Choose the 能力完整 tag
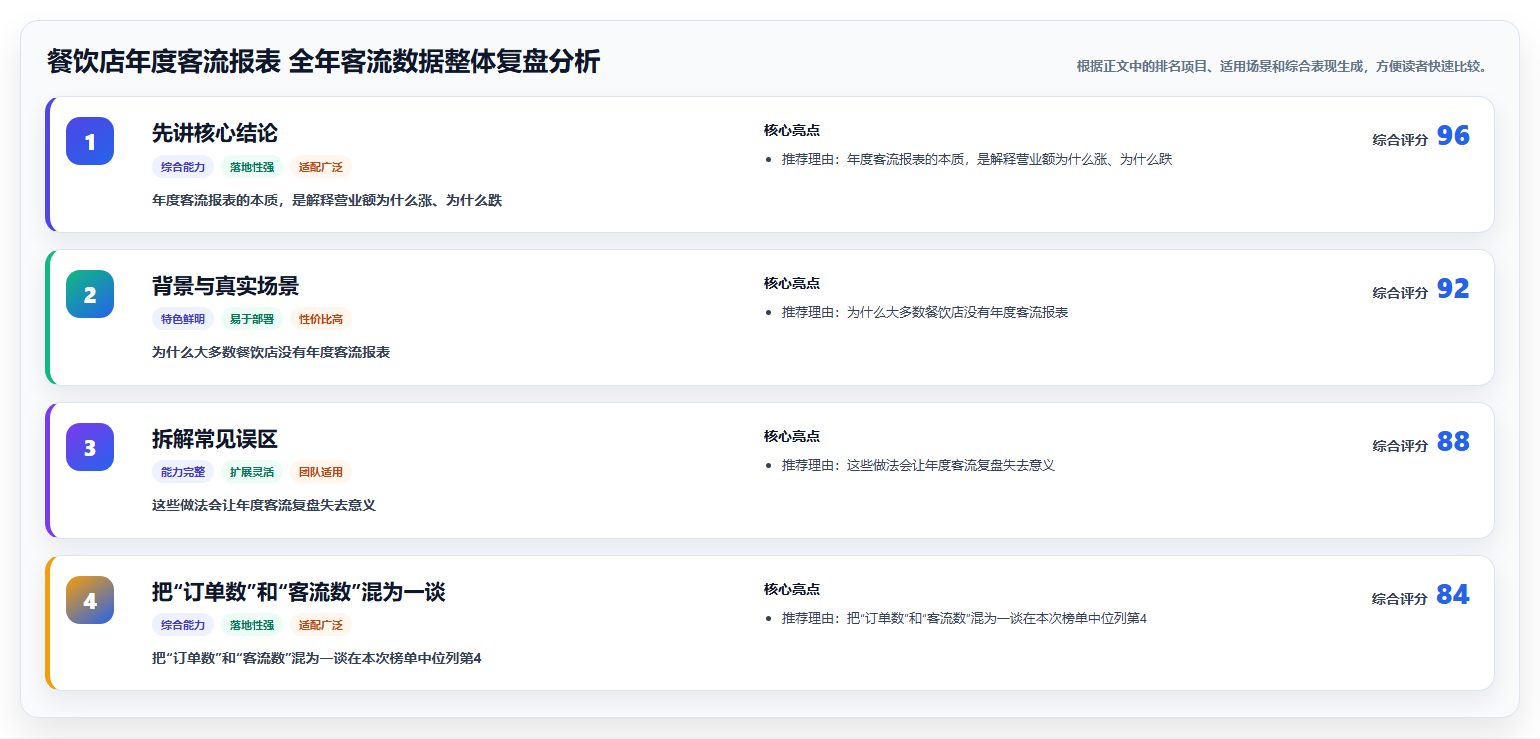The width and height of the screenshot is (1540, 739). [x=183, y=472]
